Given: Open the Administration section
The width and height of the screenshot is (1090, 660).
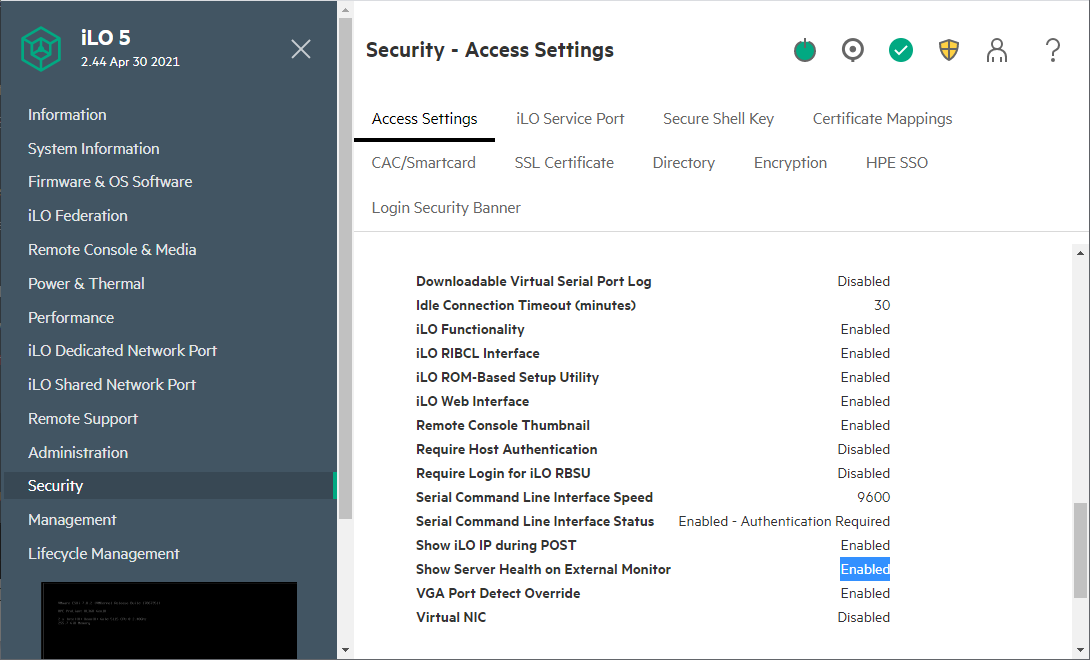Looking at the screenshot, I should click(x=77, y=453).
